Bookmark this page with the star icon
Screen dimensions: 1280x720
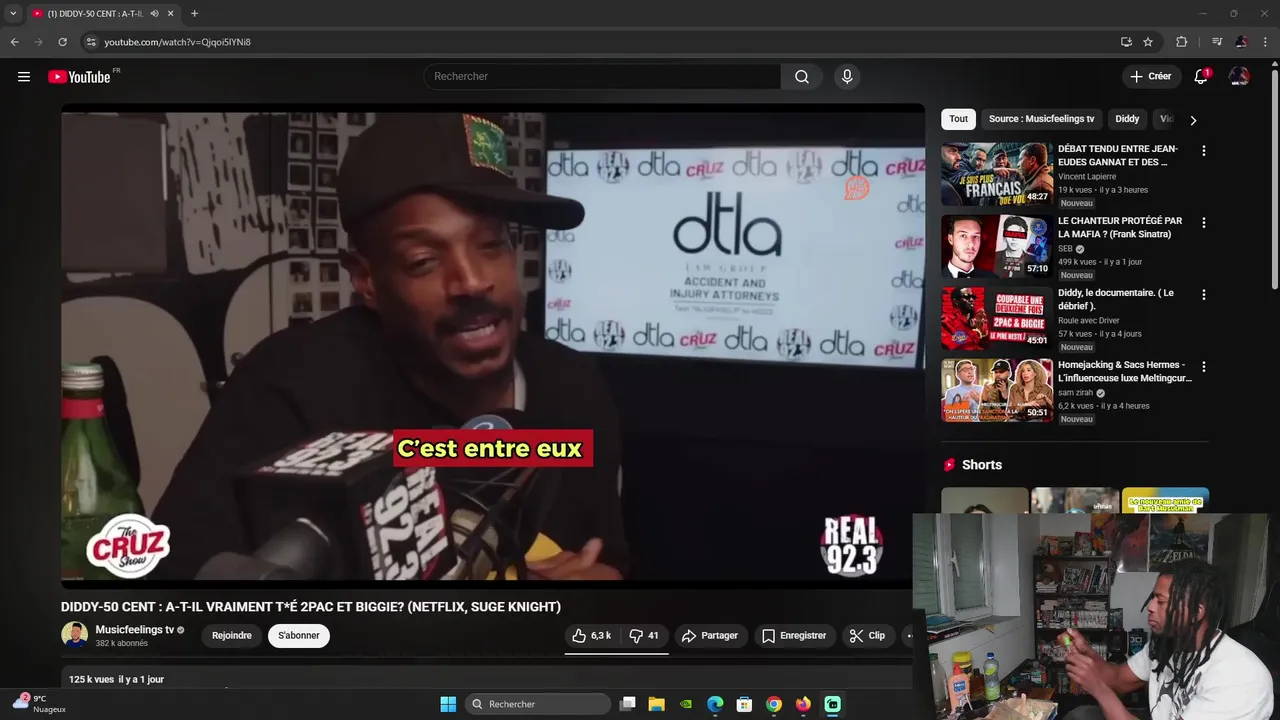(1148, 42)
